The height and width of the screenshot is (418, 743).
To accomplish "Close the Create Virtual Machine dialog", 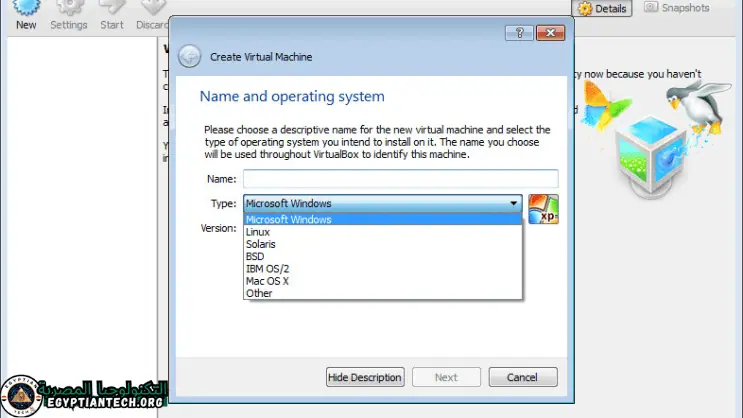I will (x=550, y=33).
